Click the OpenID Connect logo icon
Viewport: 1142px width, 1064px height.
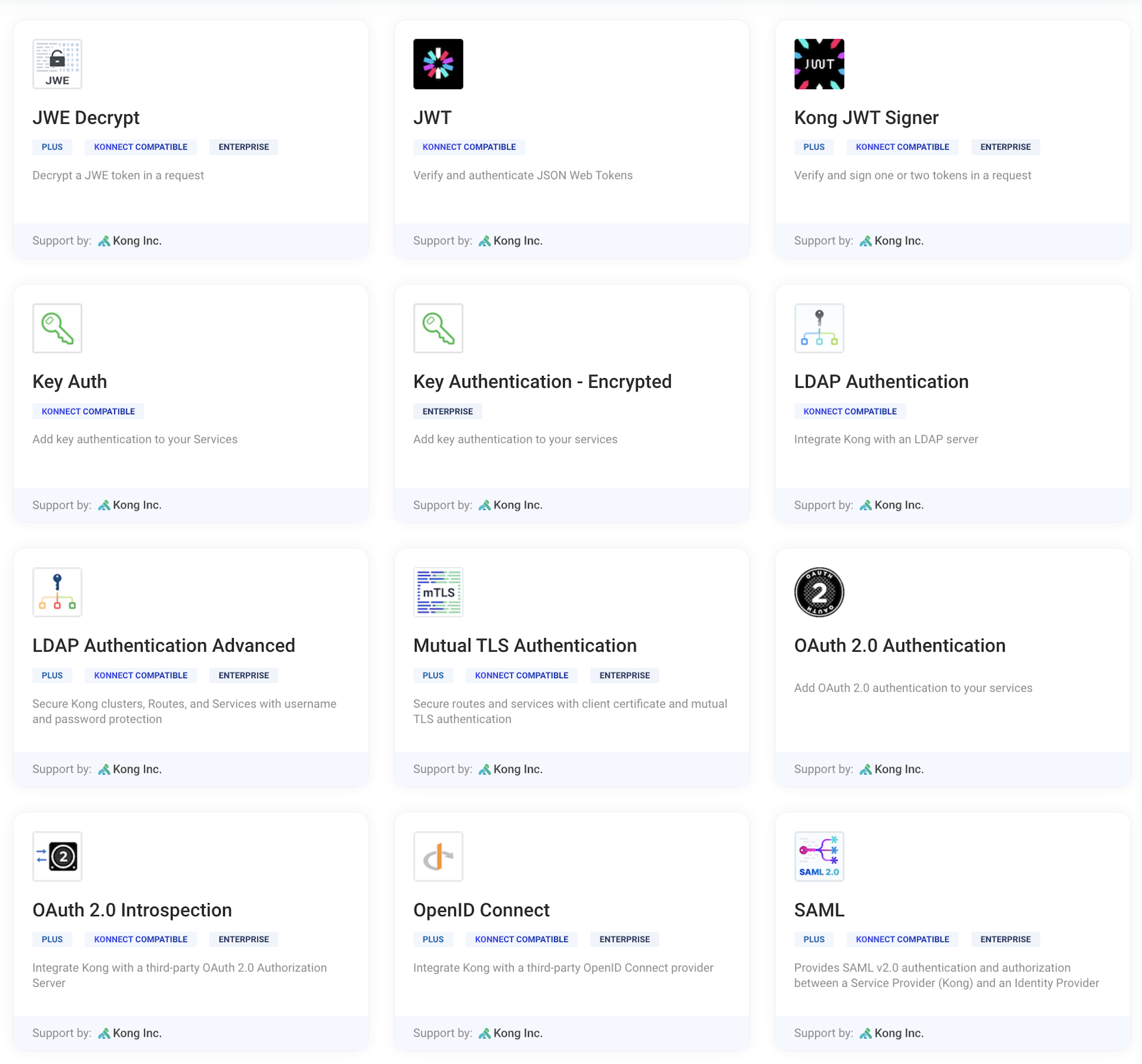[x=438, y=856]
